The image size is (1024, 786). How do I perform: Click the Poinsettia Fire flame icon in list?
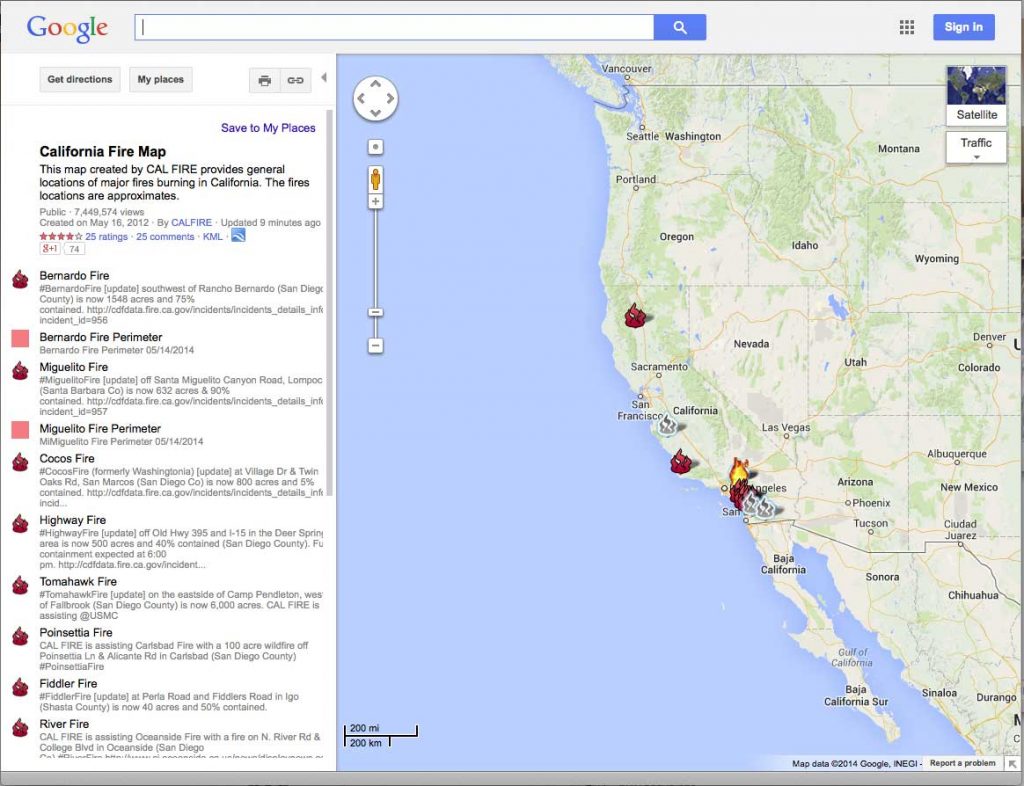click(x=20, y=636)
